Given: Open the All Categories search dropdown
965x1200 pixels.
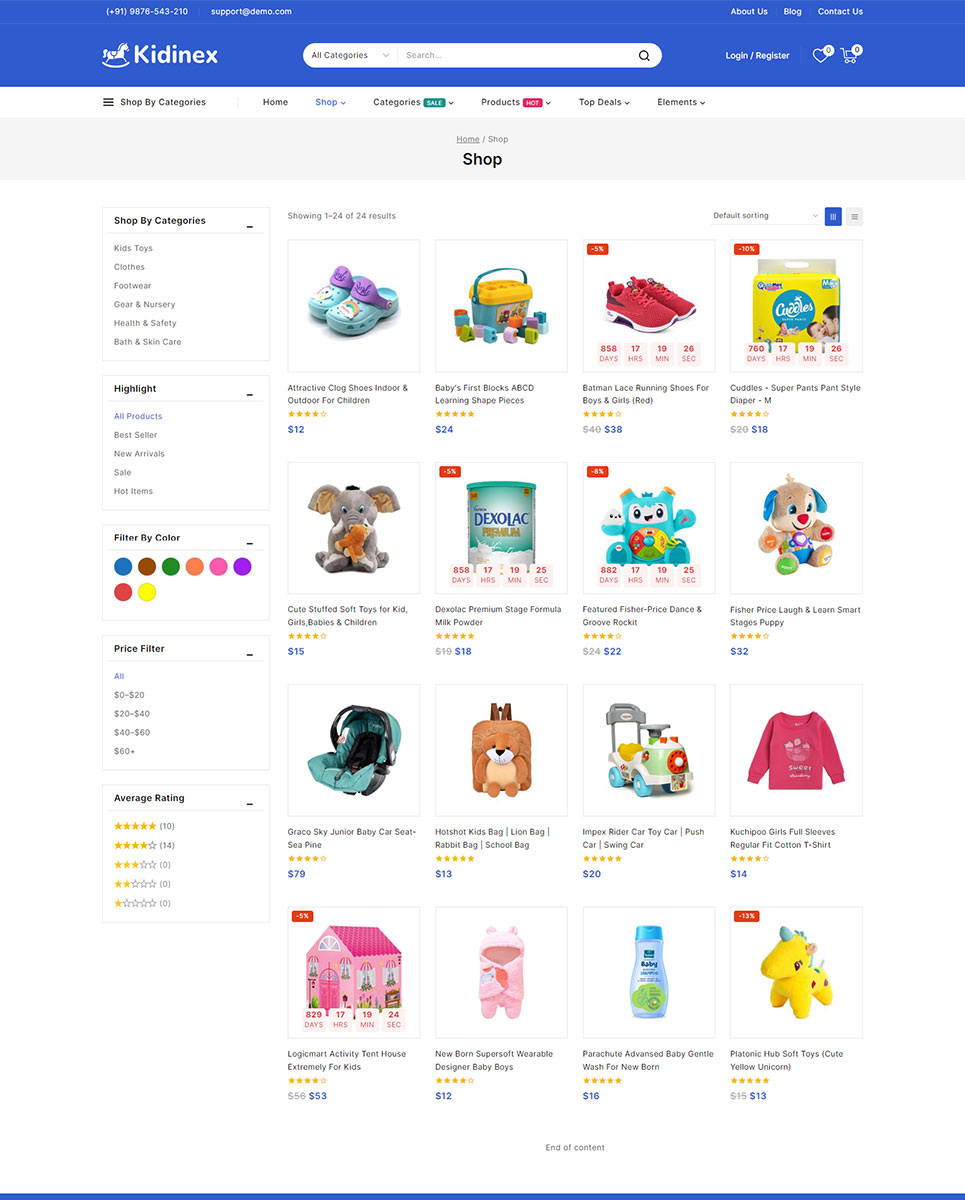Looking at the screenshot, I should (350, 56).
